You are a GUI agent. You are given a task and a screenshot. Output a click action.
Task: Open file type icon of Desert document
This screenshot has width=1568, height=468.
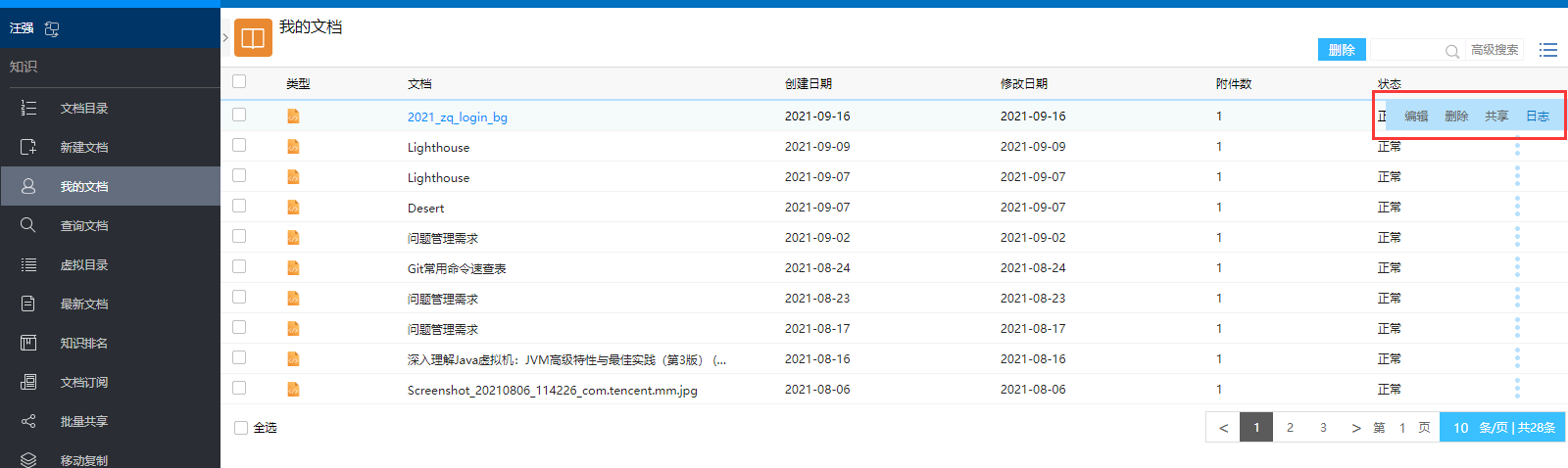click(x=293, y=208)
